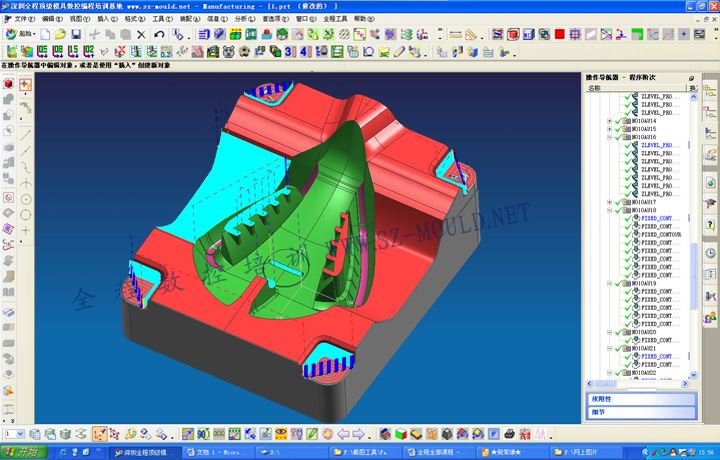Click the eye visibility icon bottom toolbar
720x460 pixels.
click(x=281, y=433)
